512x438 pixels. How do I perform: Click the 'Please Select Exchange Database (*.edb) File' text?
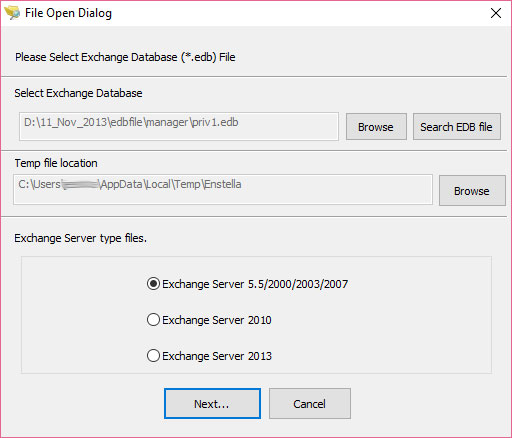pyautogui.click(x=125, y=57)
